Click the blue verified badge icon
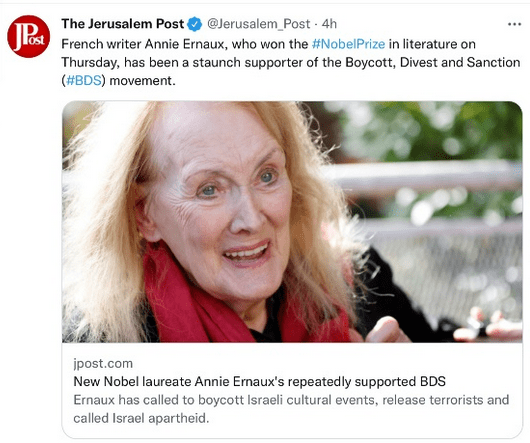The width and height of the screenshot is (530, 443). (x=195, y=24)
